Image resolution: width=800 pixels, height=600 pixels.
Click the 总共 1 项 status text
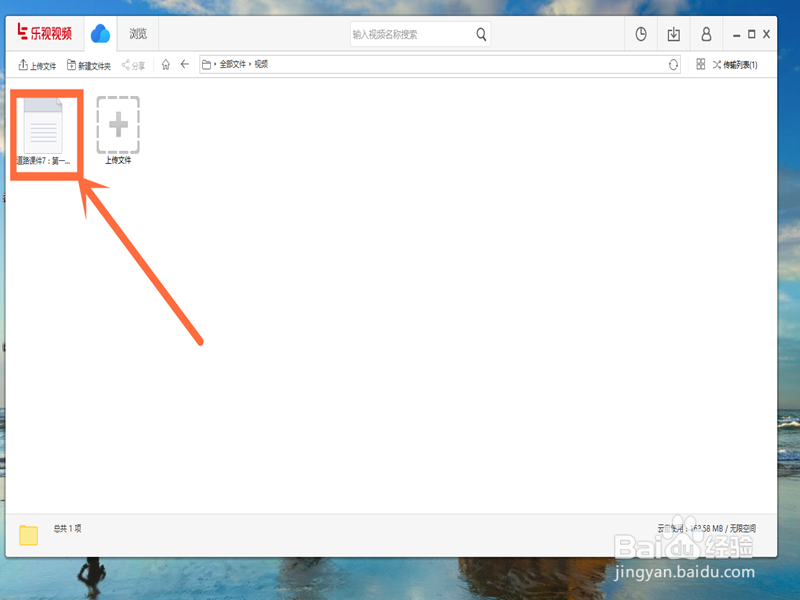[x=67, y=529]
